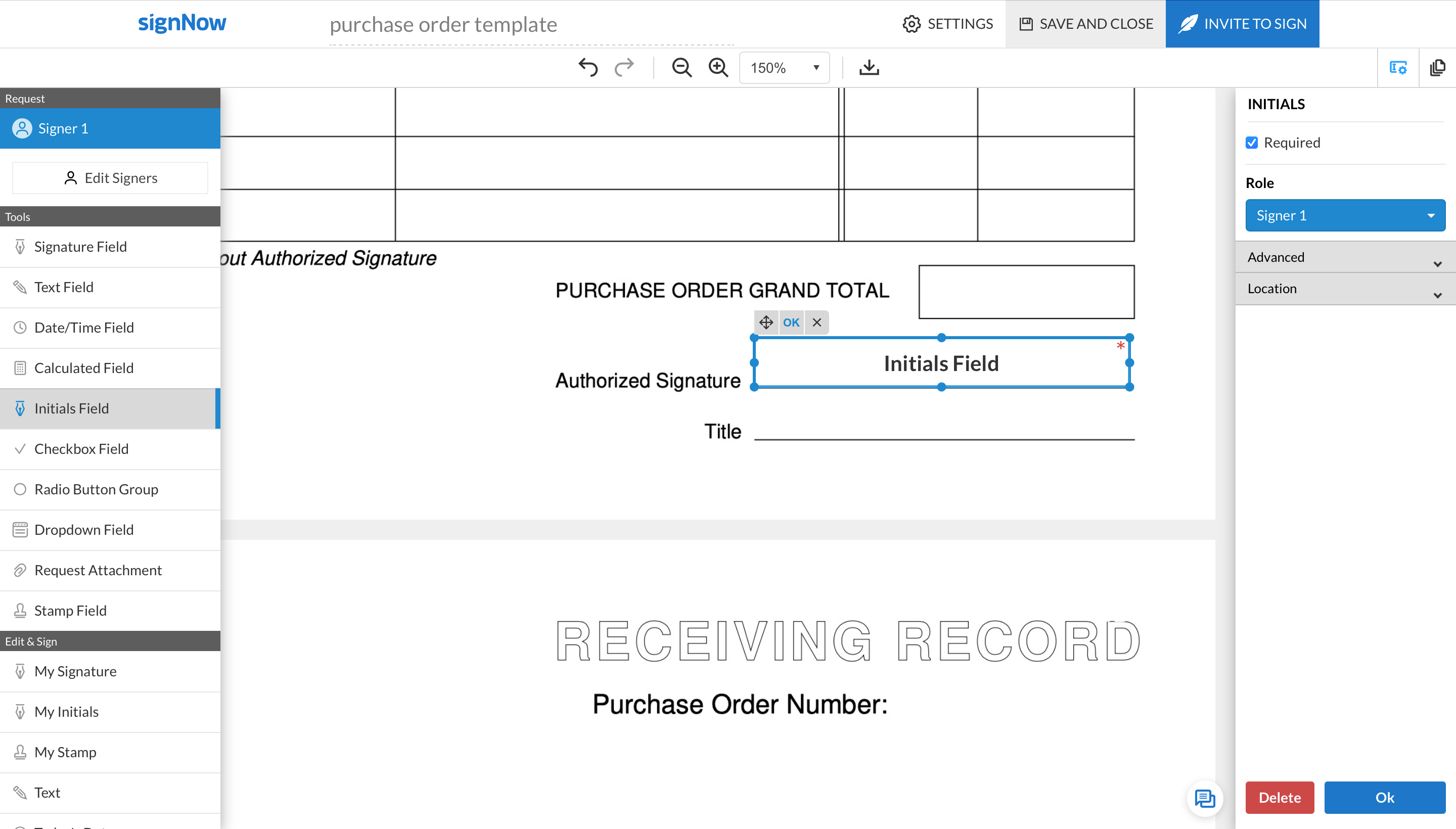Uncheck the Required checkbox
Image resolution: width=1456 pixels, height=829 pixels.
[1252, 143]
